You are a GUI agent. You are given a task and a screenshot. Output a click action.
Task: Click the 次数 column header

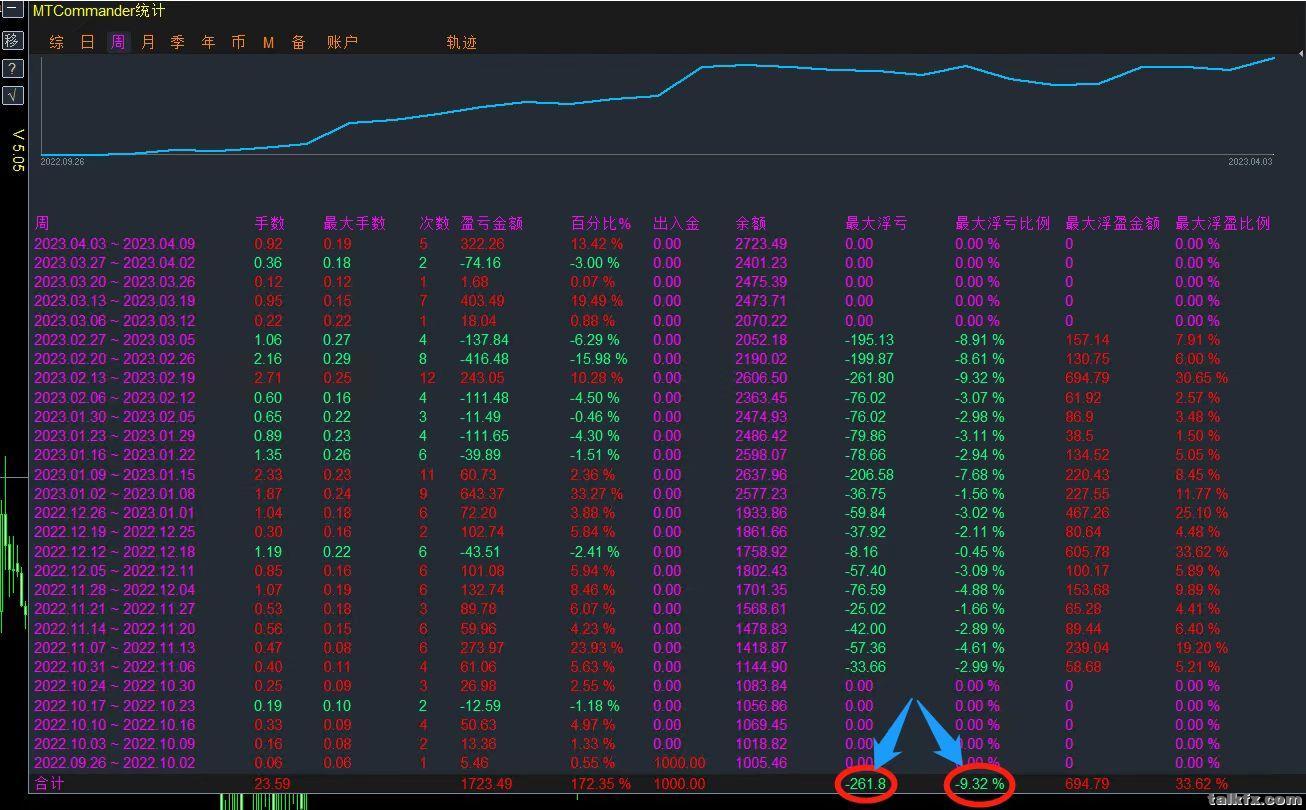click(434, 223)
